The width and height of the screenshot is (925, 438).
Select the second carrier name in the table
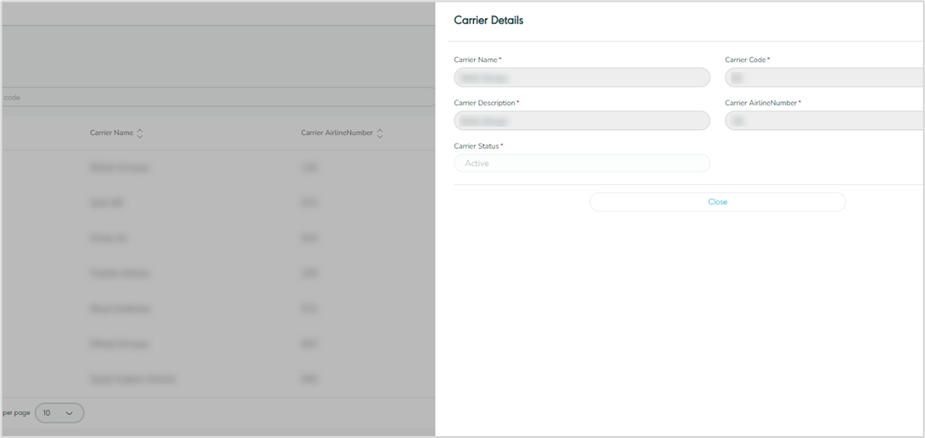[x=106, y=203]
